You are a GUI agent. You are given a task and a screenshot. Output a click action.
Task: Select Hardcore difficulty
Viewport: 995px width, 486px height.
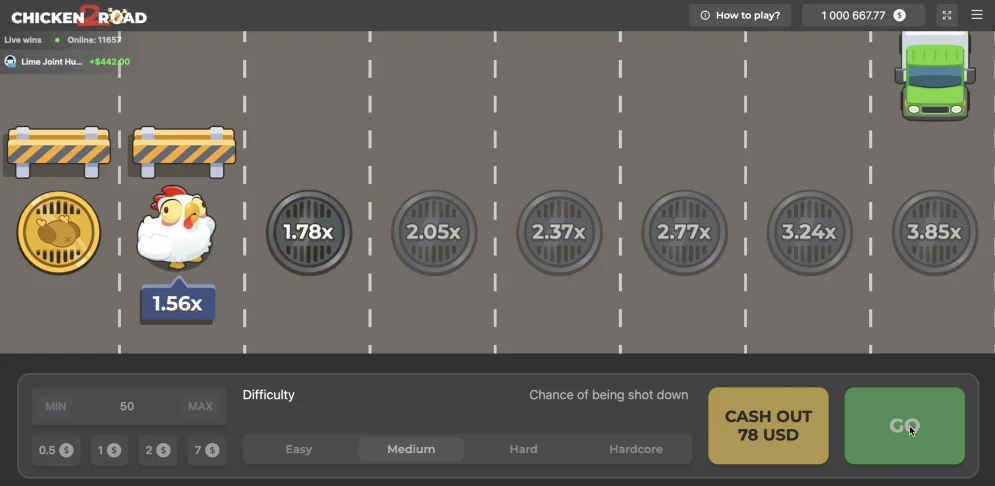tap(636, 449)
